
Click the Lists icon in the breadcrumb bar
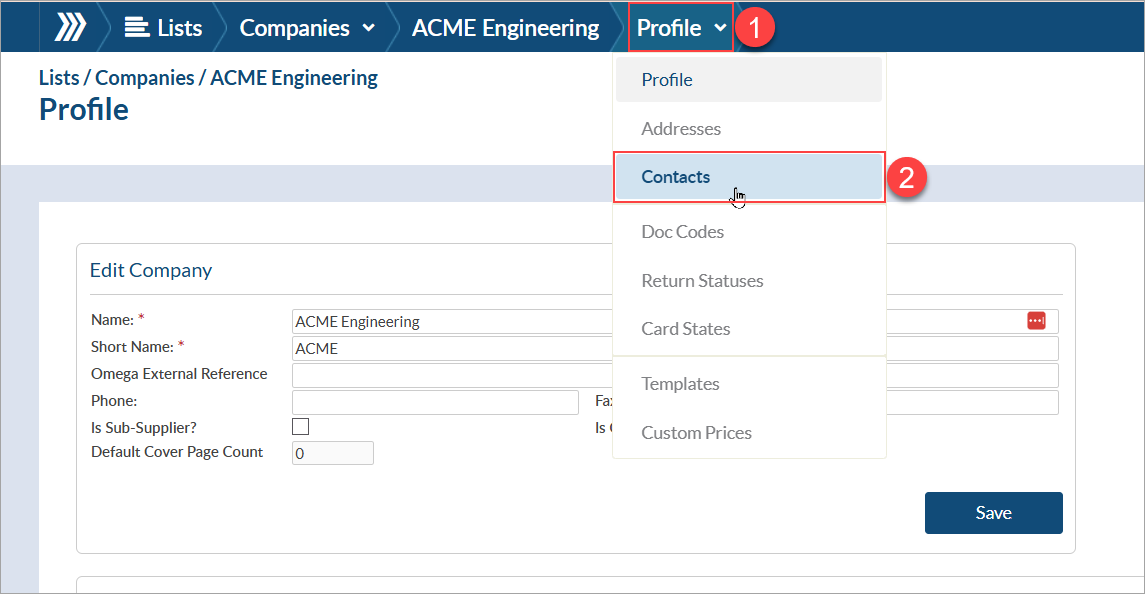coord(136,28)
